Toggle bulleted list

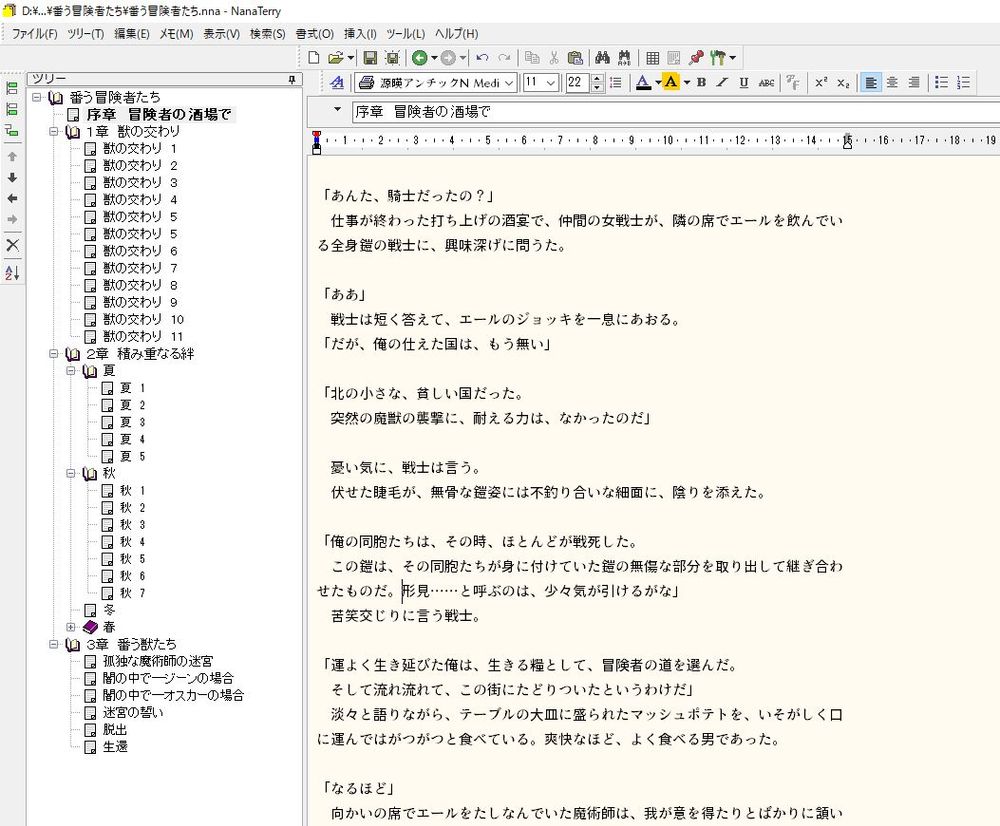pos(941,82)
